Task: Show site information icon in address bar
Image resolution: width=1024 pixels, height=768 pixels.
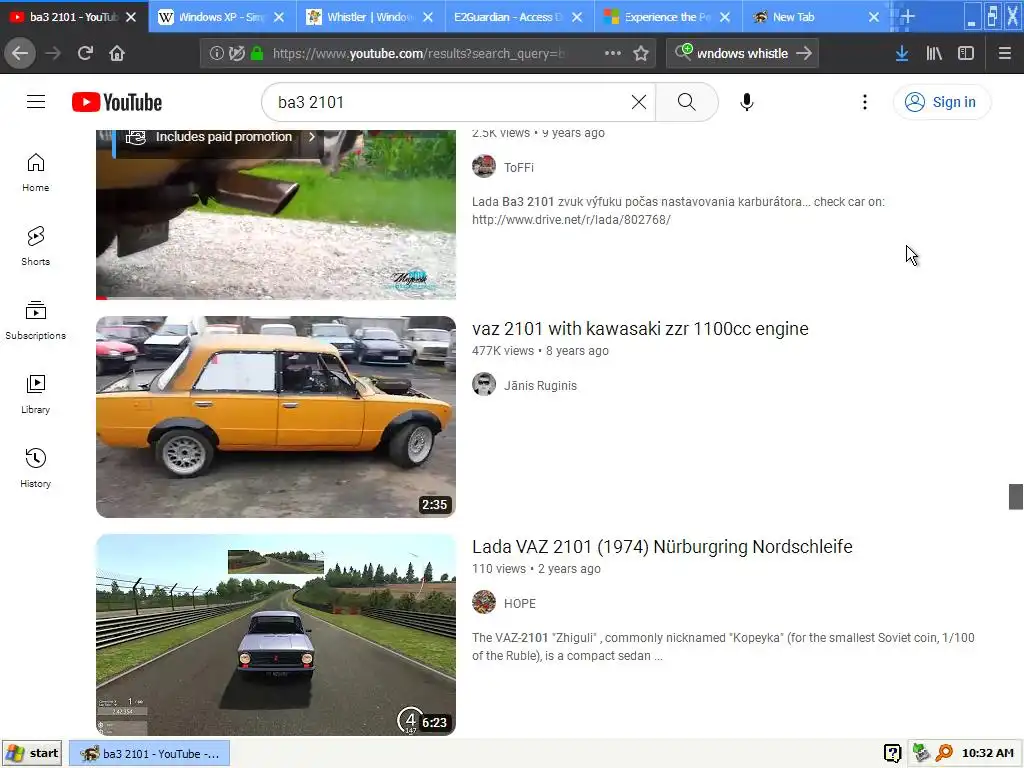Action: click(x=216, y=54)
